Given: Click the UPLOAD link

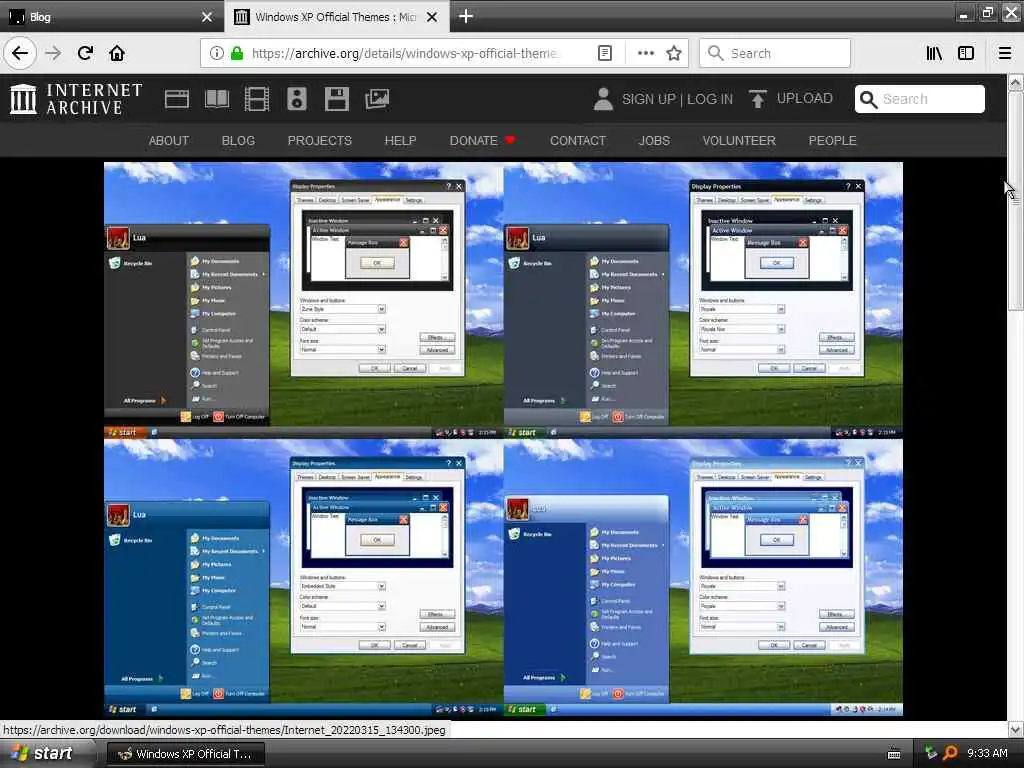Looking at the screenshot, I should coord(805,99).
